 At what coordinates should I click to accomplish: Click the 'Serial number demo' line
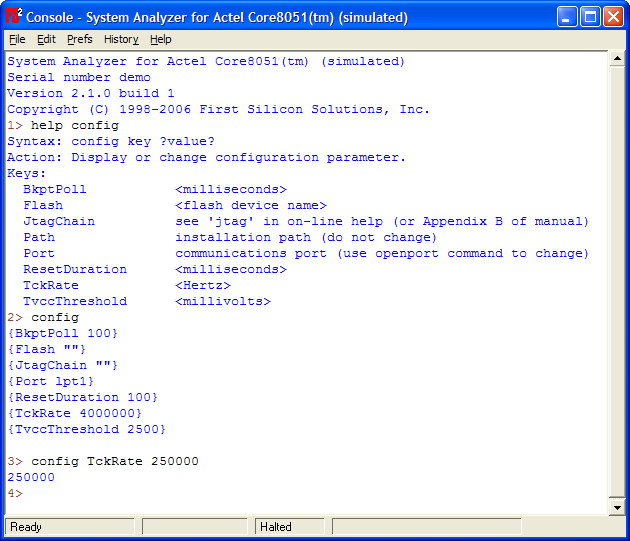pos(79,77)
